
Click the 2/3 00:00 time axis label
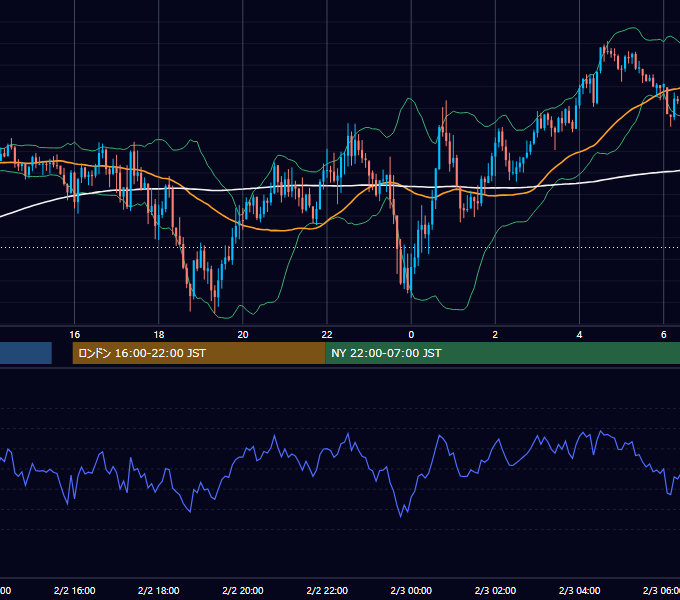point(411,590)
